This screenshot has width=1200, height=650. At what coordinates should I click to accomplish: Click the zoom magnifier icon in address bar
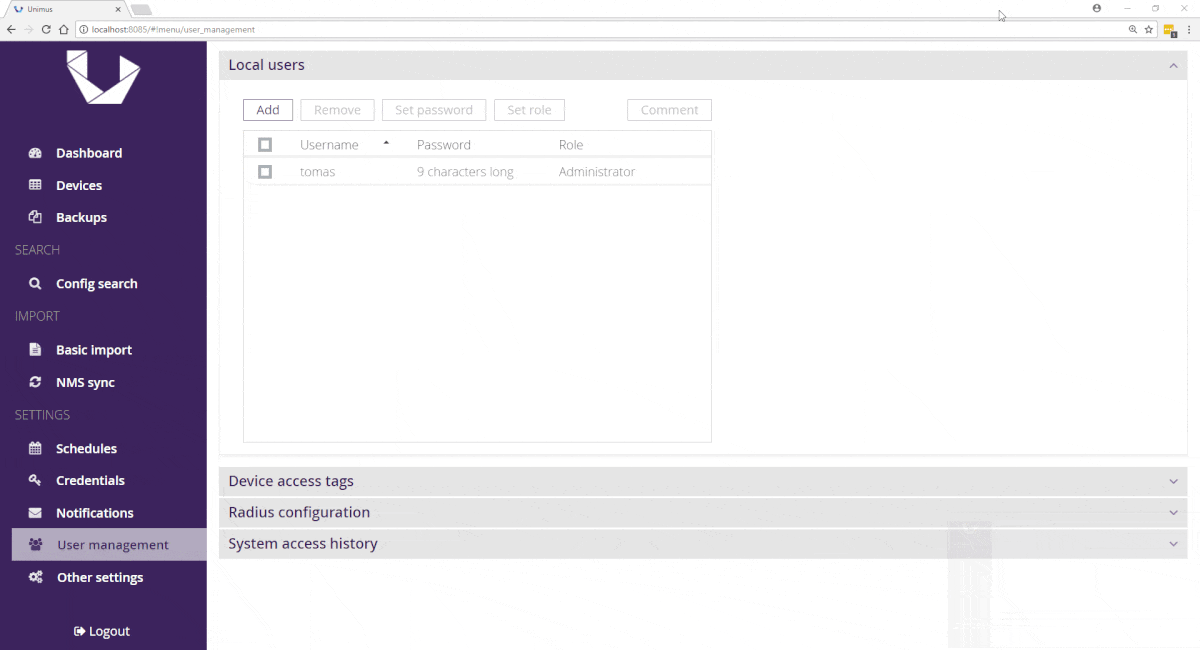pos(1133,30)
